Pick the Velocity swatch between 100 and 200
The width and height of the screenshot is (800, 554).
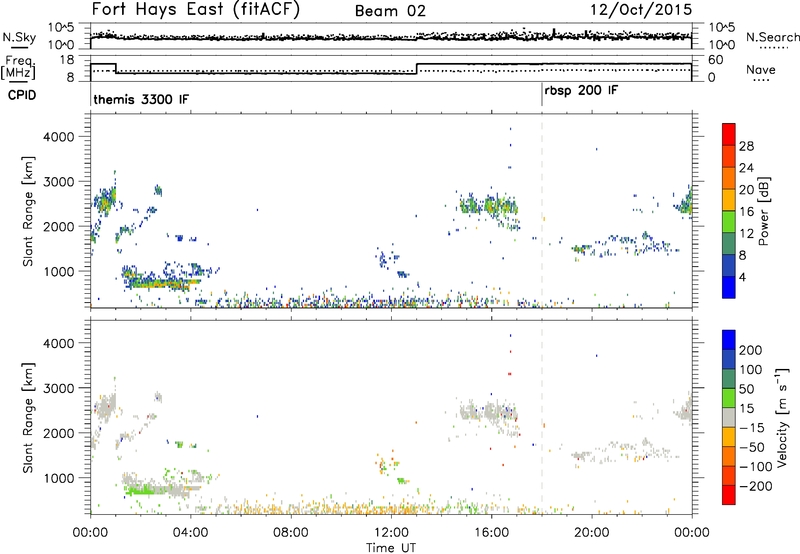[729, 359]
